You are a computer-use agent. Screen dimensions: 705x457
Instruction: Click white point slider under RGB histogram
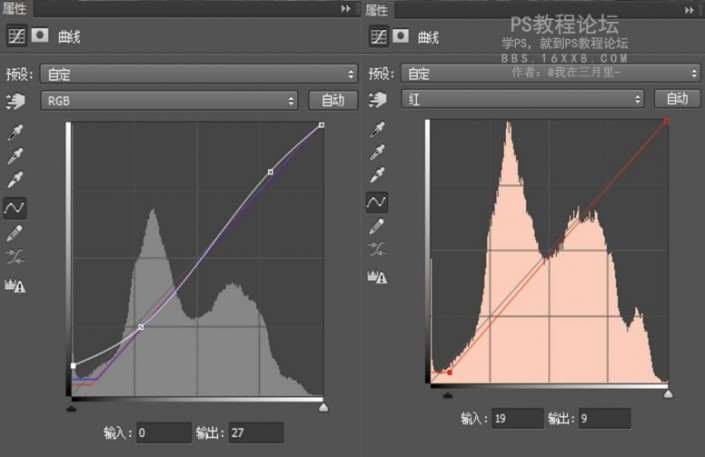[x=322, y=408]
